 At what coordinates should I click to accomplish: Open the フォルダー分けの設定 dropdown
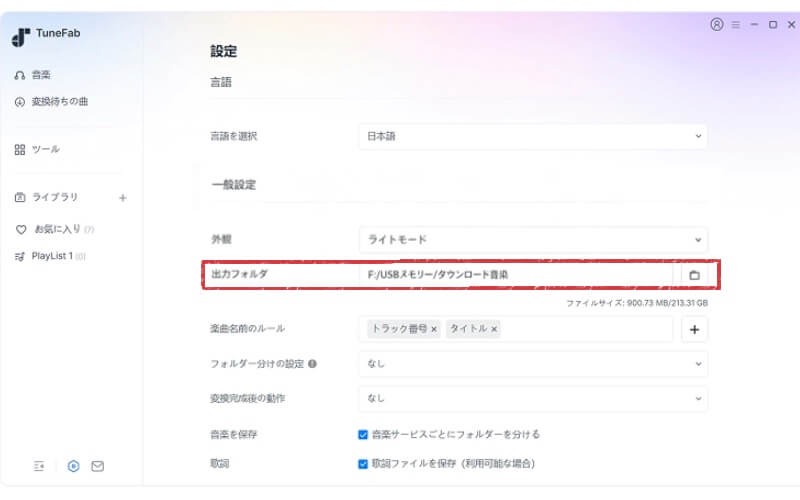(533, 364)
